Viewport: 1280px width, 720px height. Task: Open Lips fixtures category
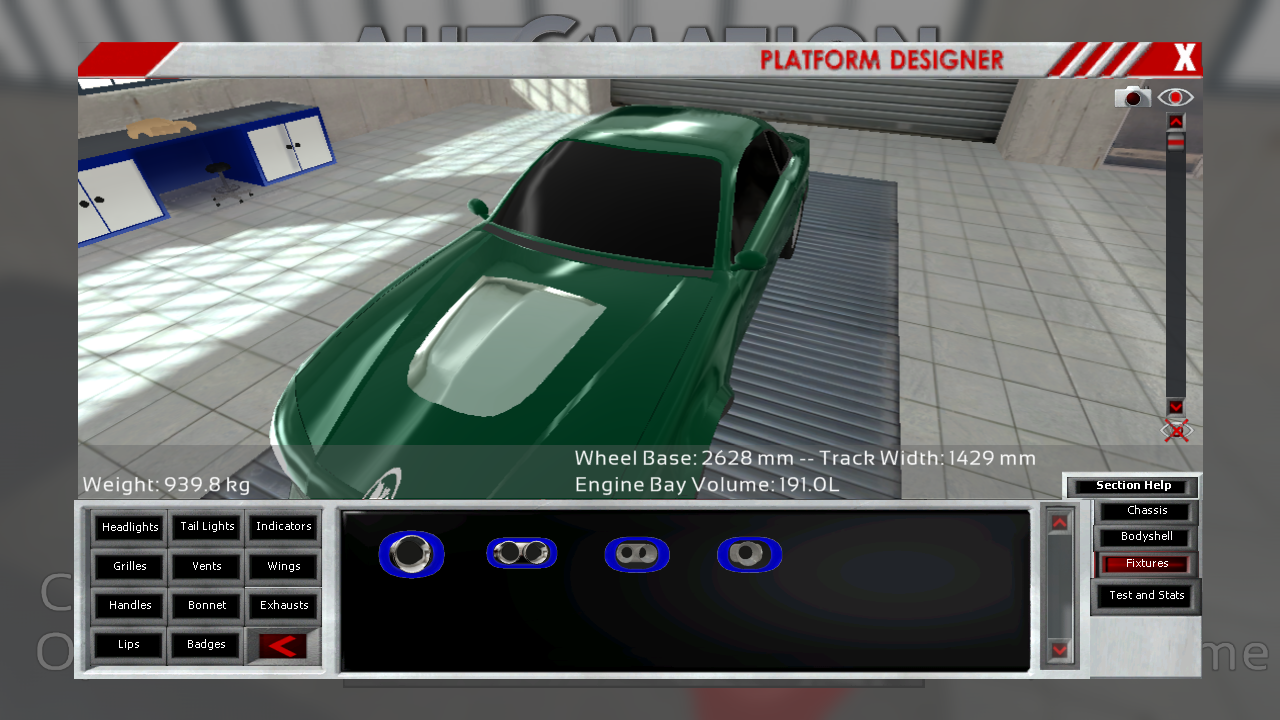point(130,645)
